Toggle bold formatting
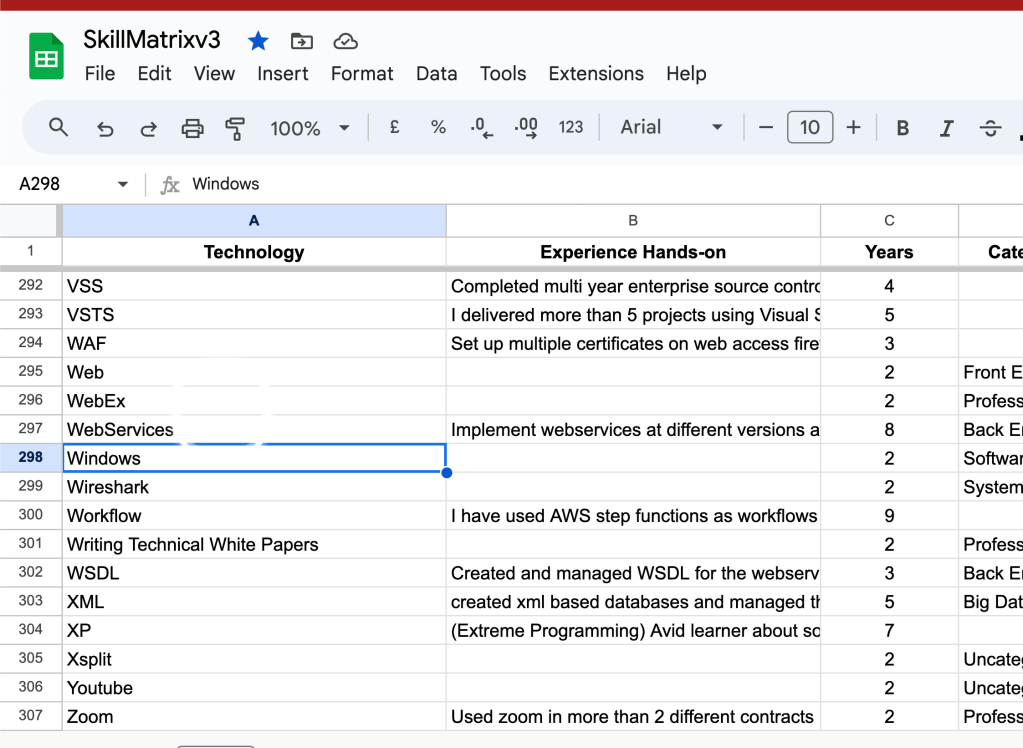1023x748 pixels. pos(903,128)
